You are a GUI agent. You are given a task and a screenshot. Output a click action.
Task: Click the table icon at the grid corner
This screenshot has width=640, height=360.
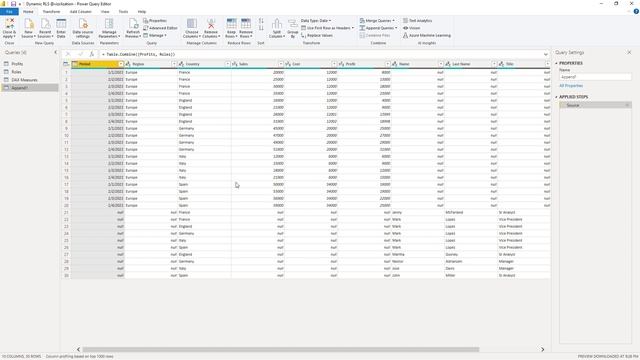(x=66, y=64)
